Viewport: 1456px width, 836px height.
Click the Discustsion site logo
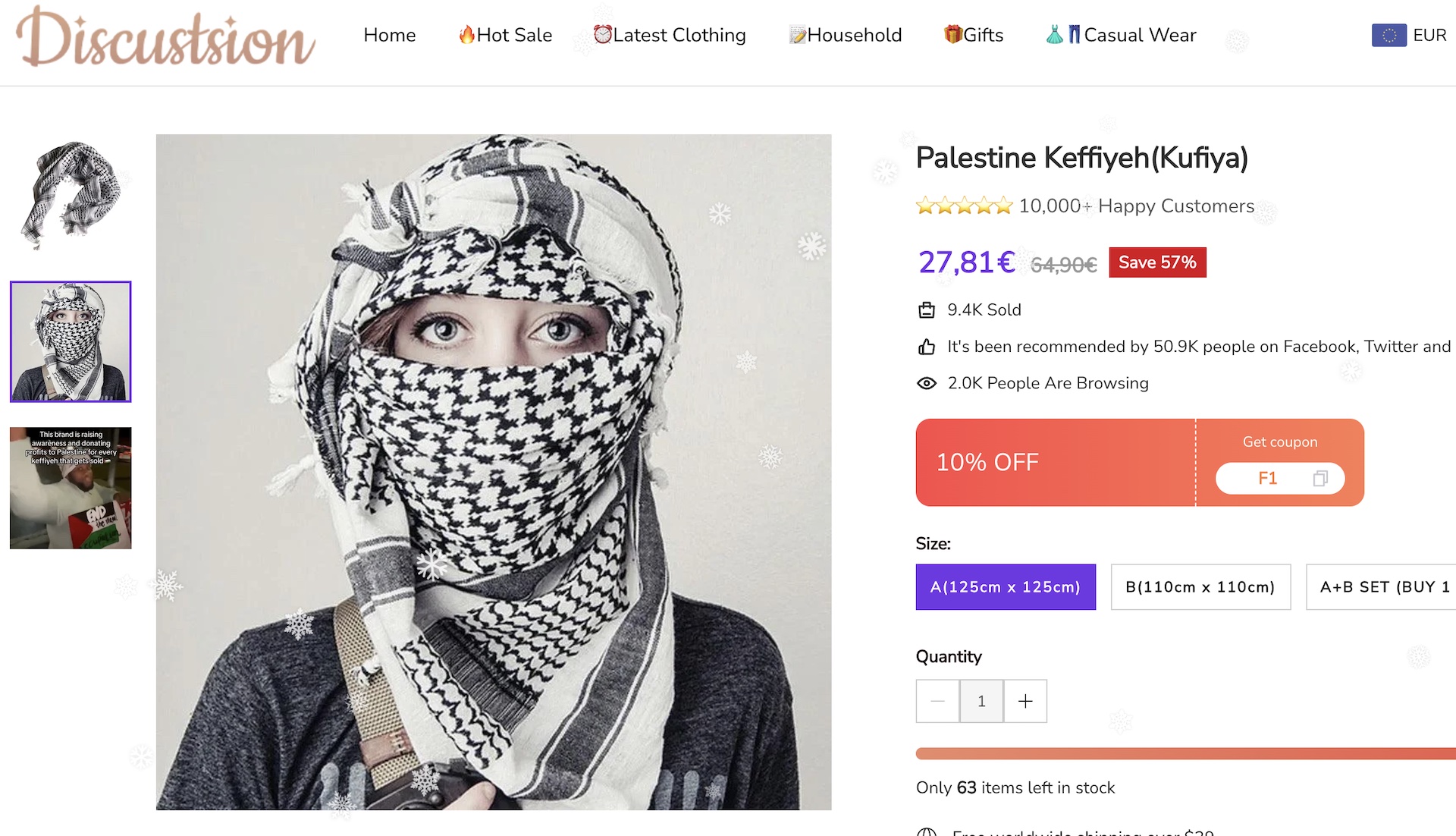click(x=165, y=38)
